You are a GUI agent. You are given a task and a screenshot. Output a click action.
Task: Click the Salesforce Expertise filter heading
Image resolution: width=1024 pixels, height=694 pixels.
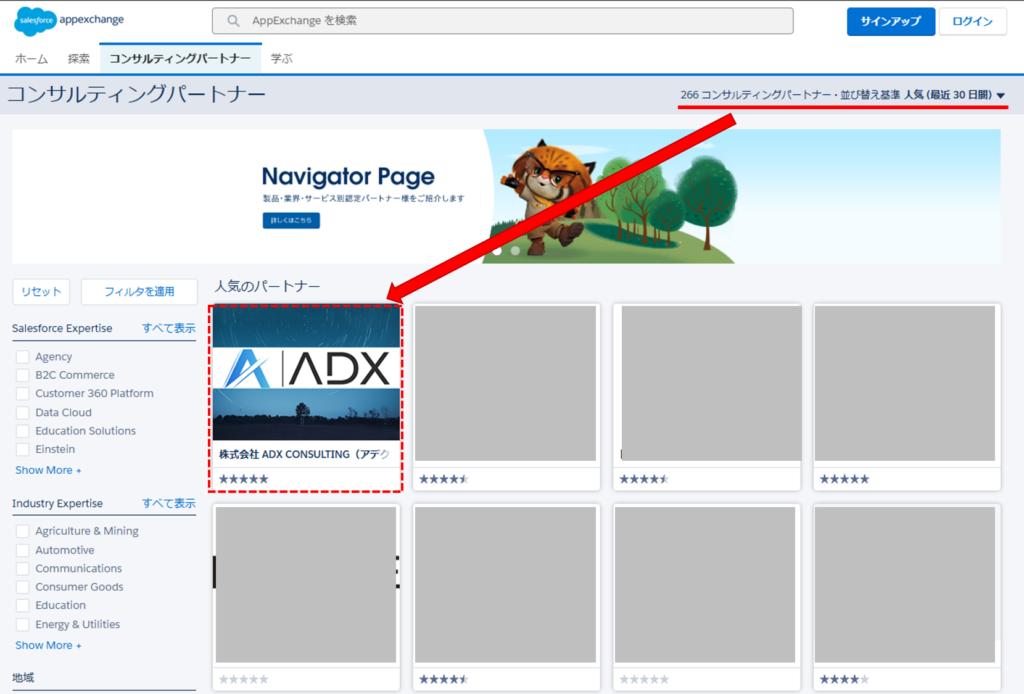(62, 328)
